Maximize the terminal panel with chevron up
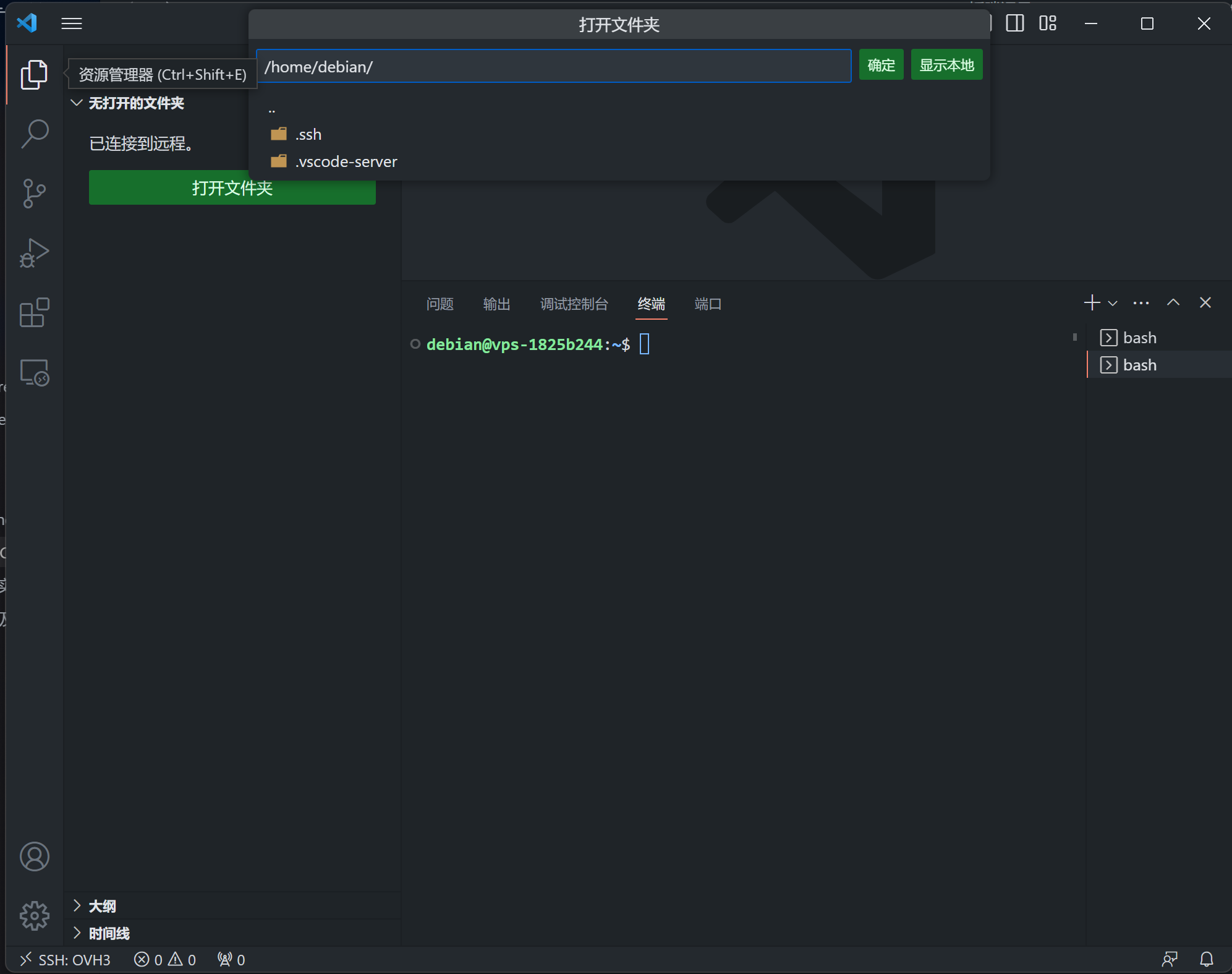 [1173, 302]
